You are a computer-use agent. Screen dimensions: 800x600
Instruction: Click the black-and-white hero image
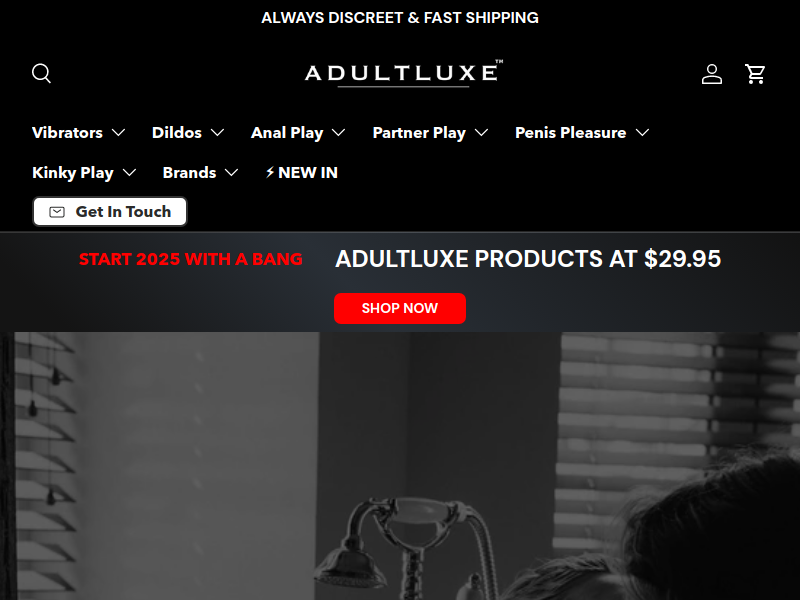[400, 466]
